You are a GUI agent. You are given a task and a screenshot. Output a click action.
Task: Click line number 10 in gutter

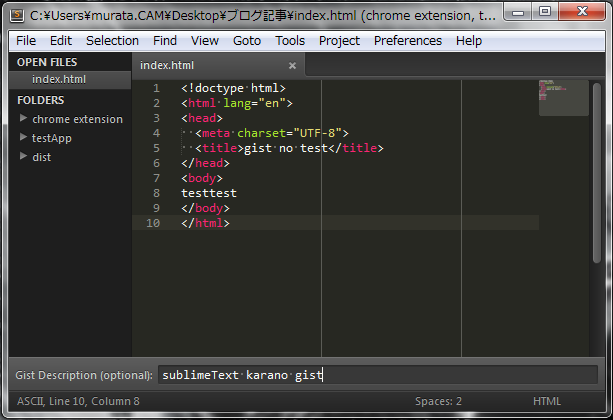(153, 223)
